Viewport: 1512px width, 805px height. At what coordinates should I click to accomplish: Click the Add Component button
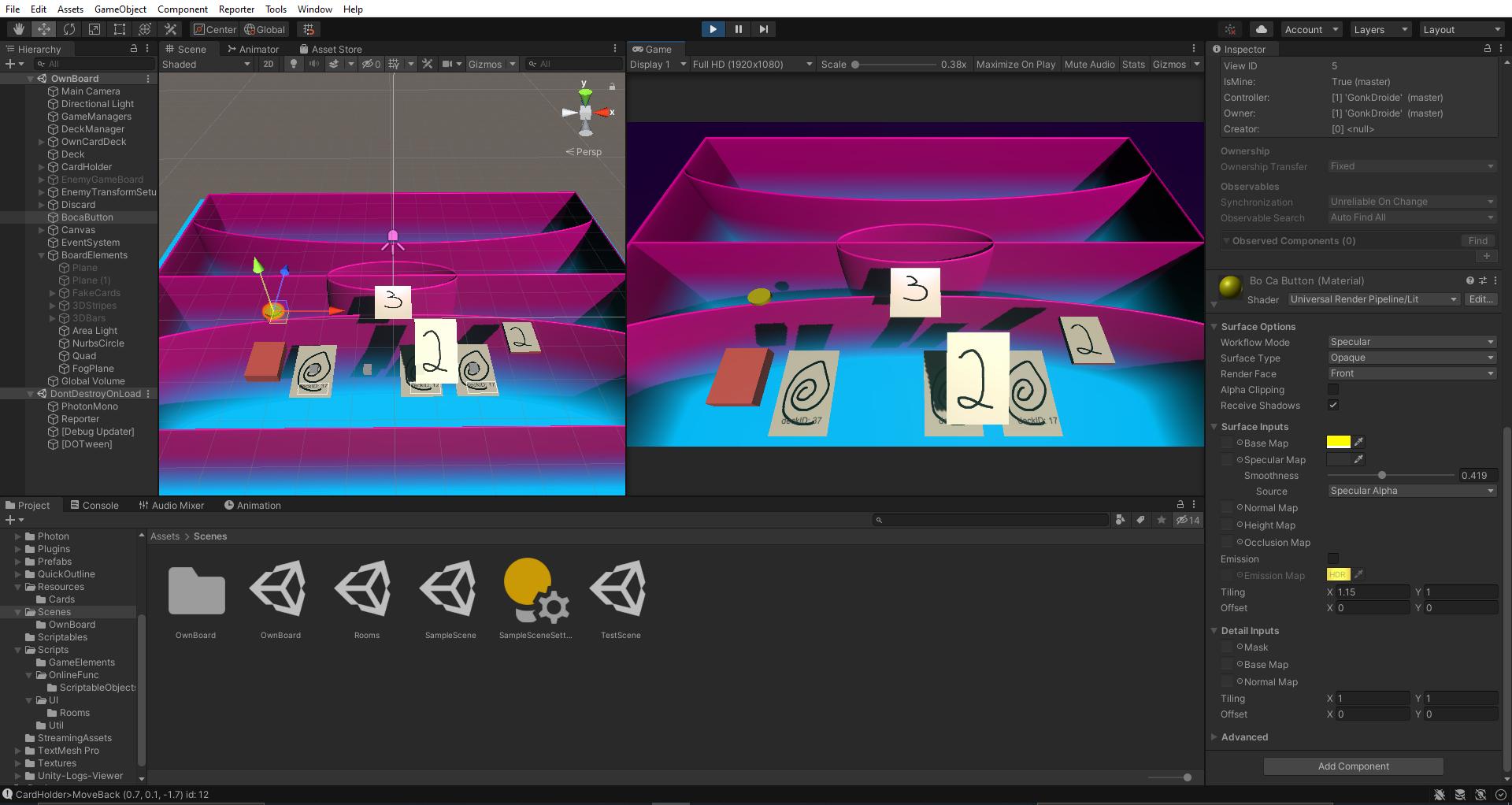pyautogui.click(x=1353, y=766)
